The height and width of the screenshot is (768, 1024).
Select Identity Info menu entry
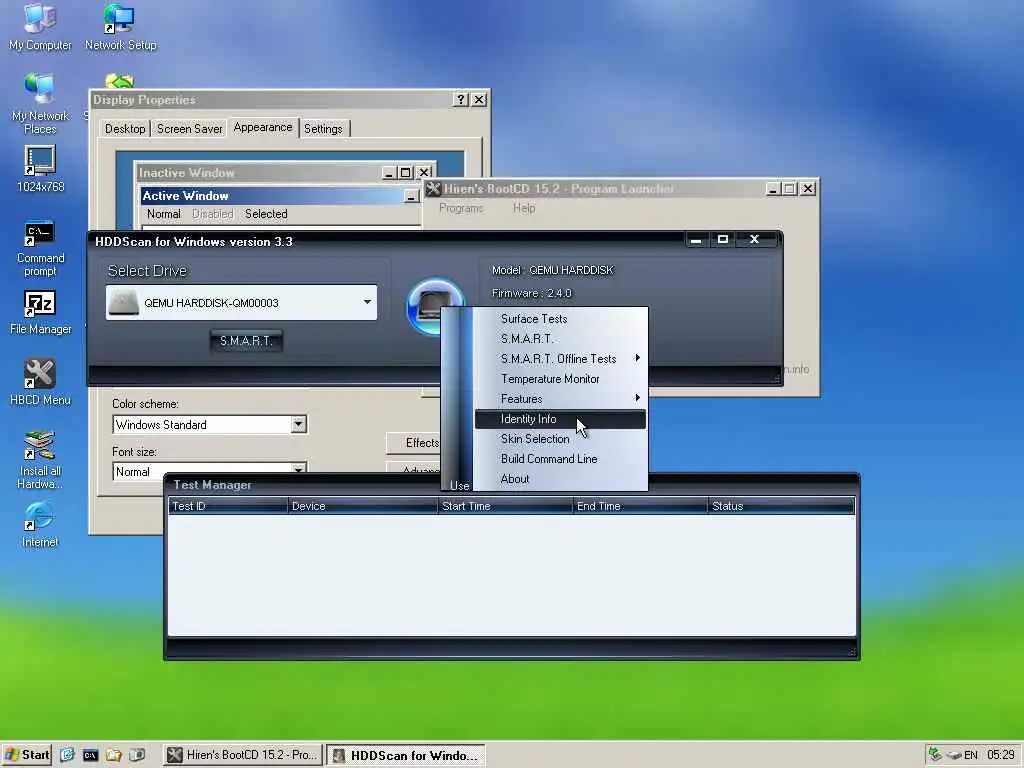(560, 419)
